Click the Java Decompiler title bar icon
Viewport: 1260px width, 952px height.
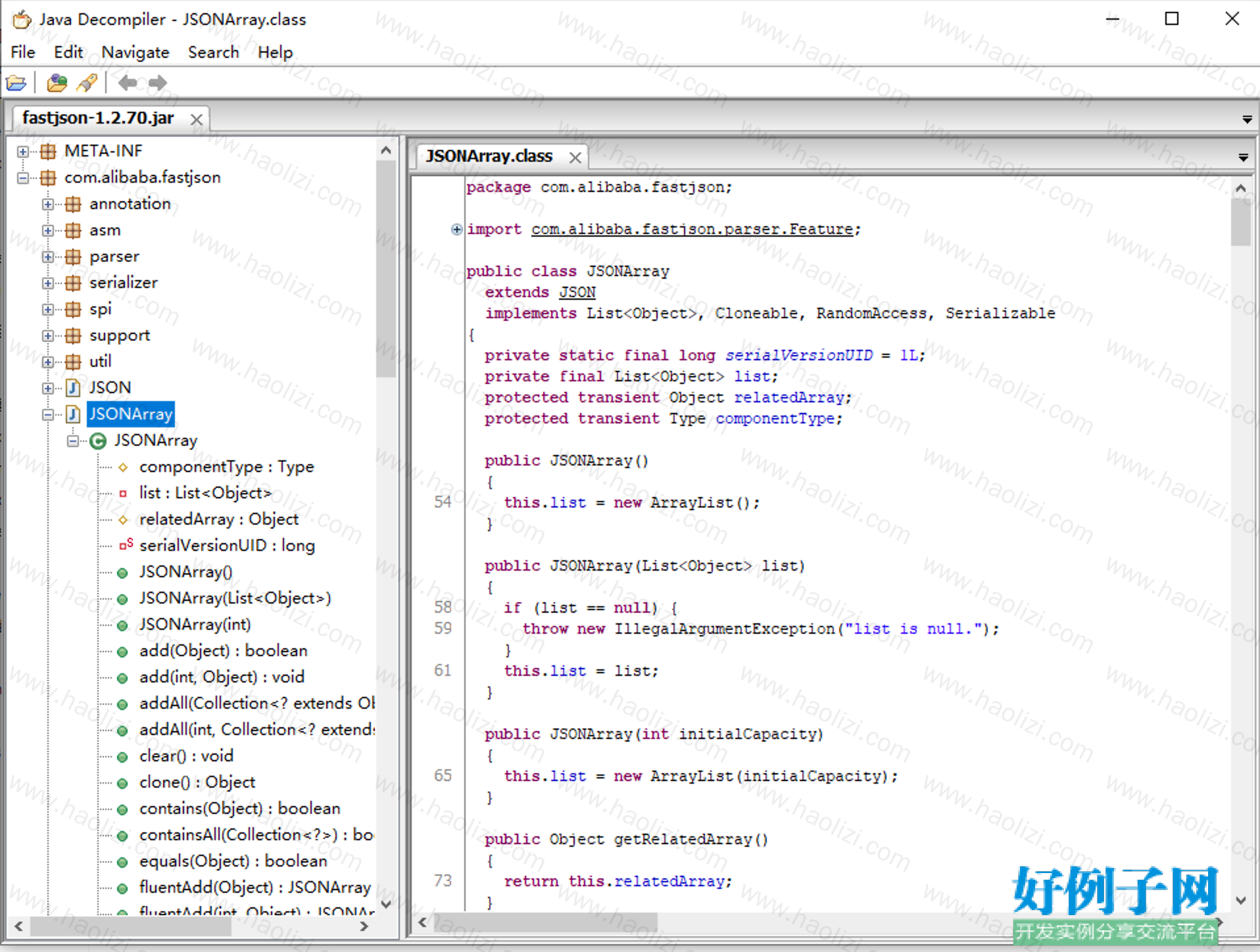21,19
